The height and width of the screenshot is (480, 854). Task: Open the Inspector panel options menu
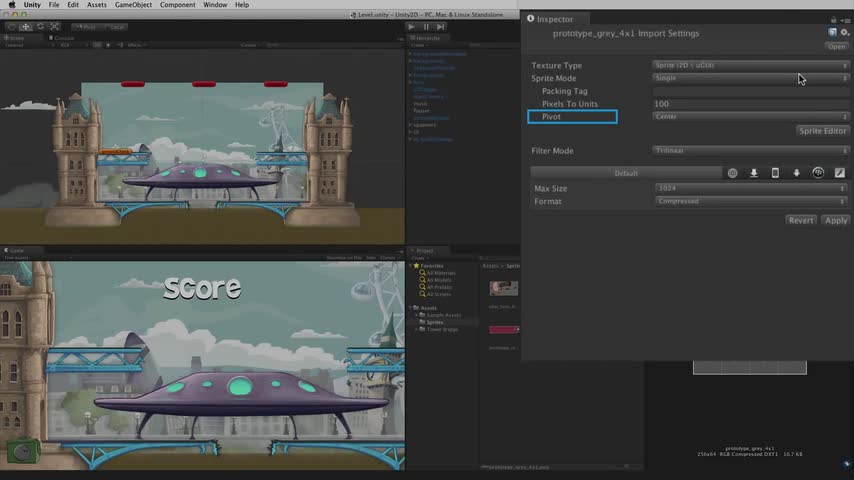pos(846,20)
